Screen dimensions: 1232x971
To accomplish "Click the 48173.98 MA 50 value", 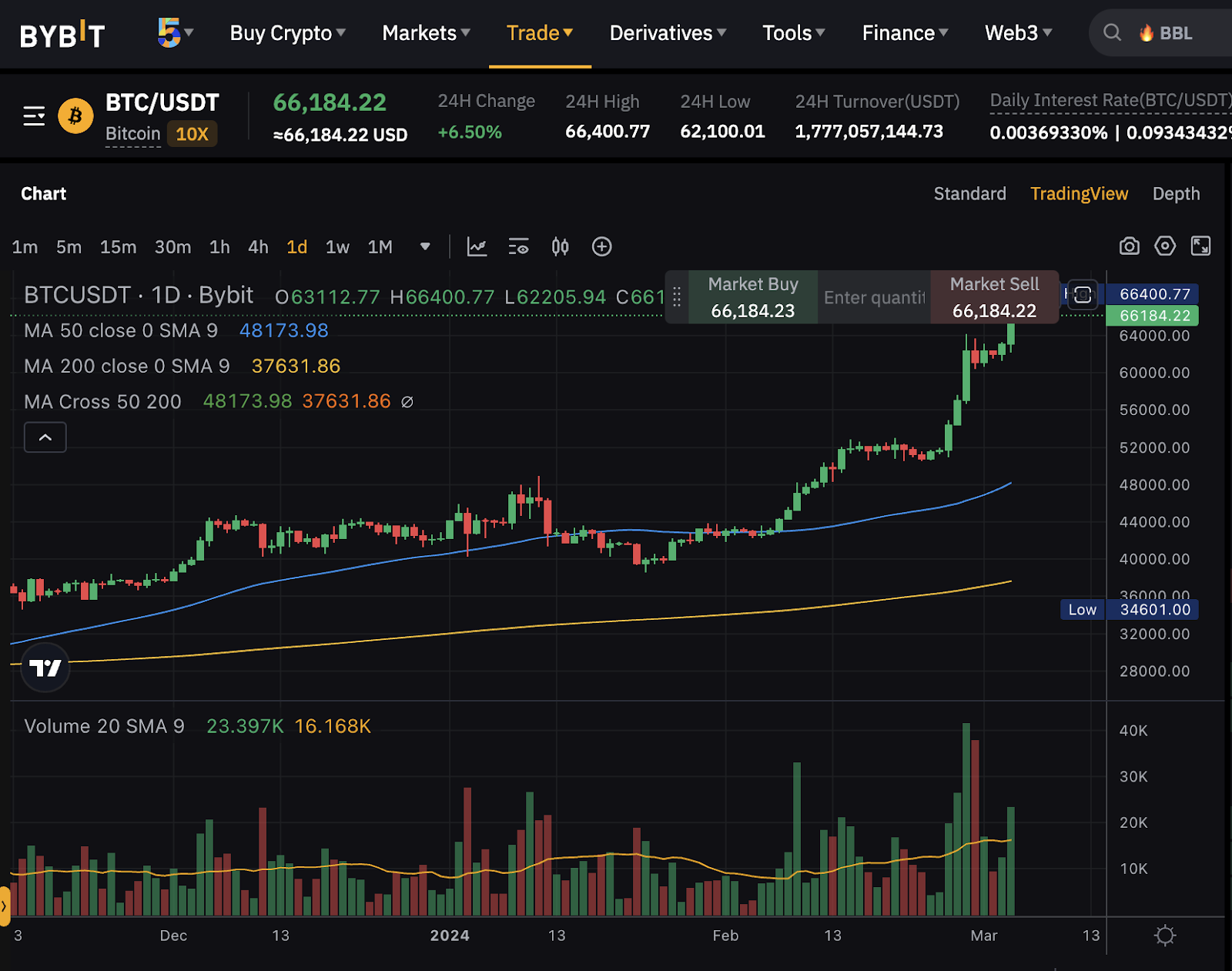I will pos(283,331).
